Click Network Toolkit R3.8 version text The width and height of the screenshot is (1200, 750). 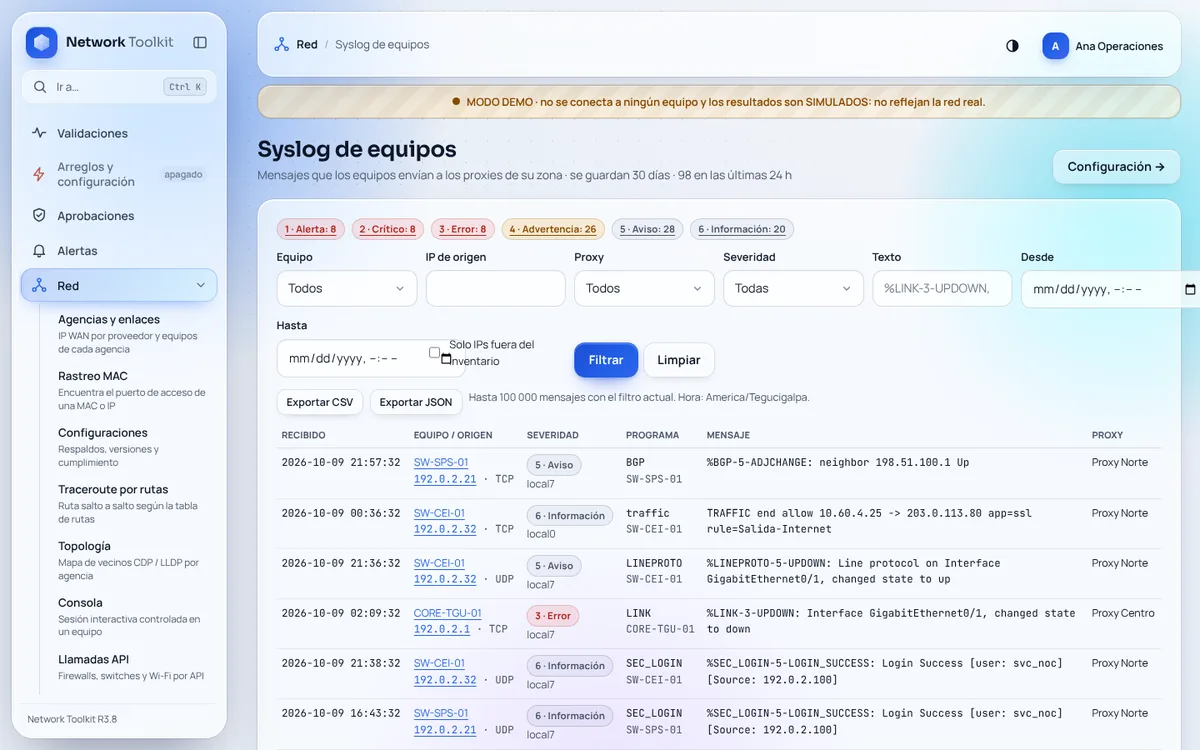coord(72,719)
